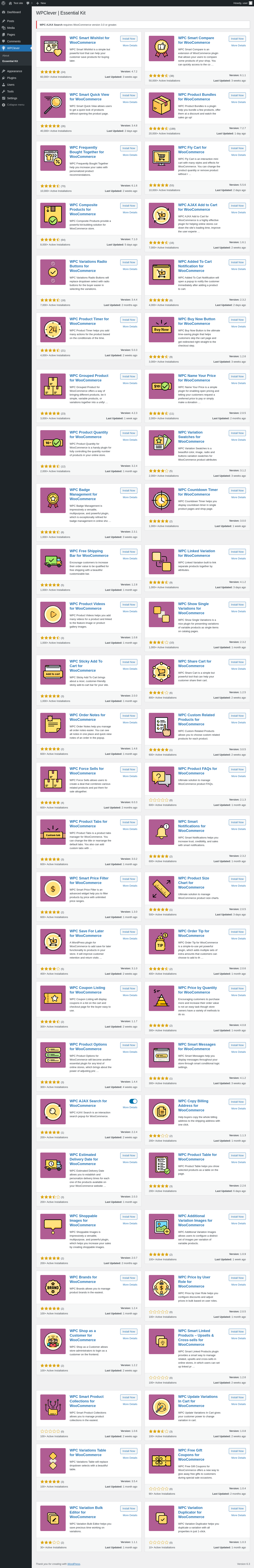
Task: Click the Appearance brush icon in sidebar
Action: 4,71
